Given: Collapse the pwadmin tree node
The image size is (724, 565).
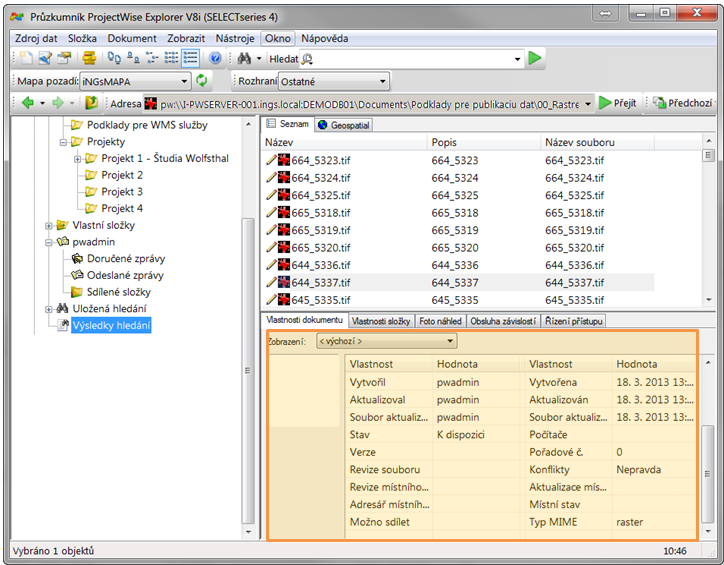Looking at the screenshot, I should coord(49,242).
